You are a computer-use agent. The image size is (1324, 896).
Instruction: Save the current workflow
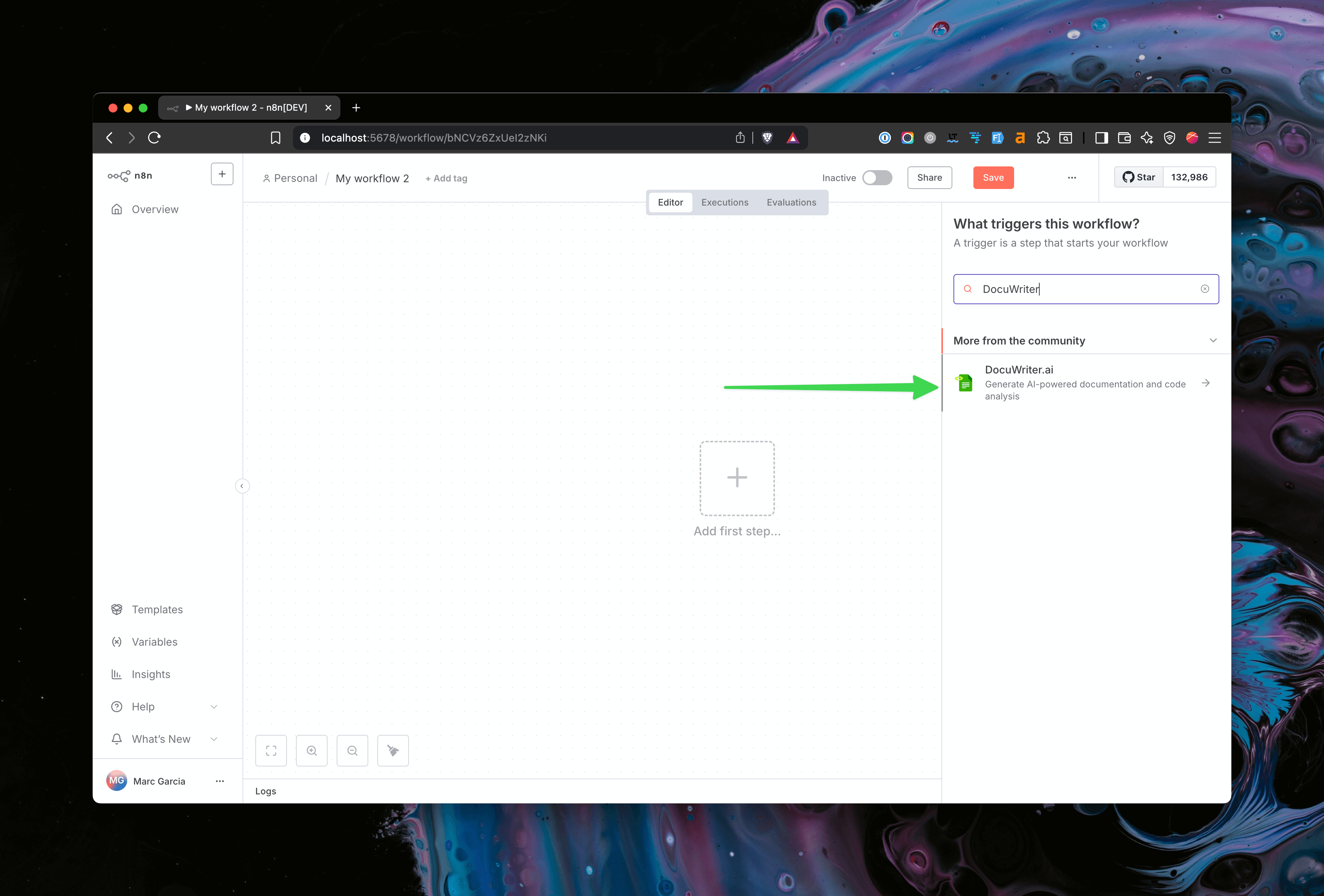[x=993, y=177]
